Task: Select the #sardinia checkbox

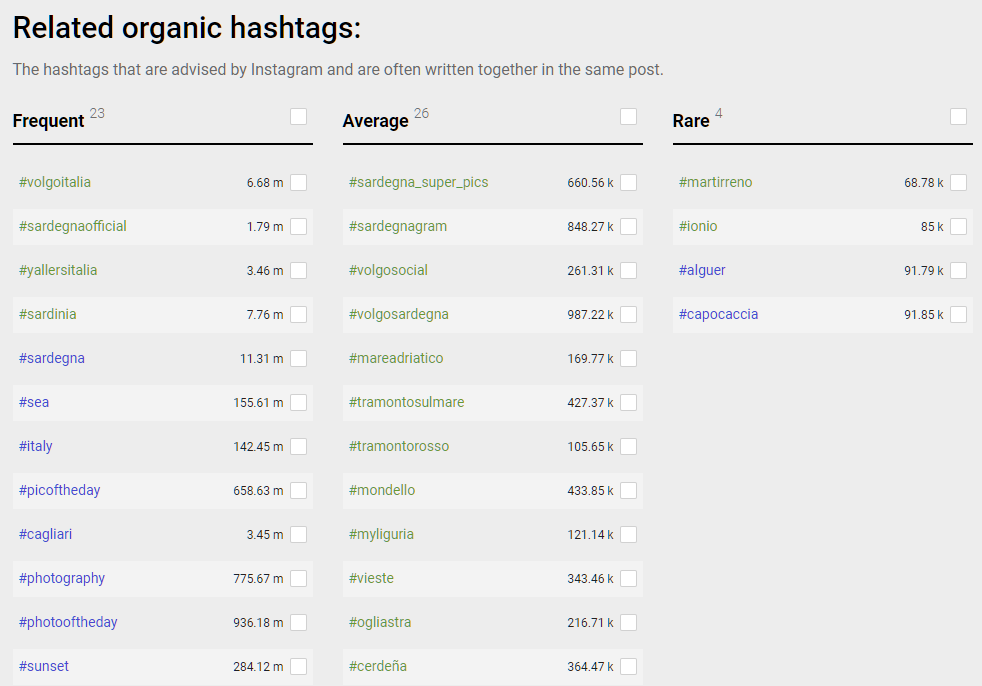Action: [x=299, y=314]
